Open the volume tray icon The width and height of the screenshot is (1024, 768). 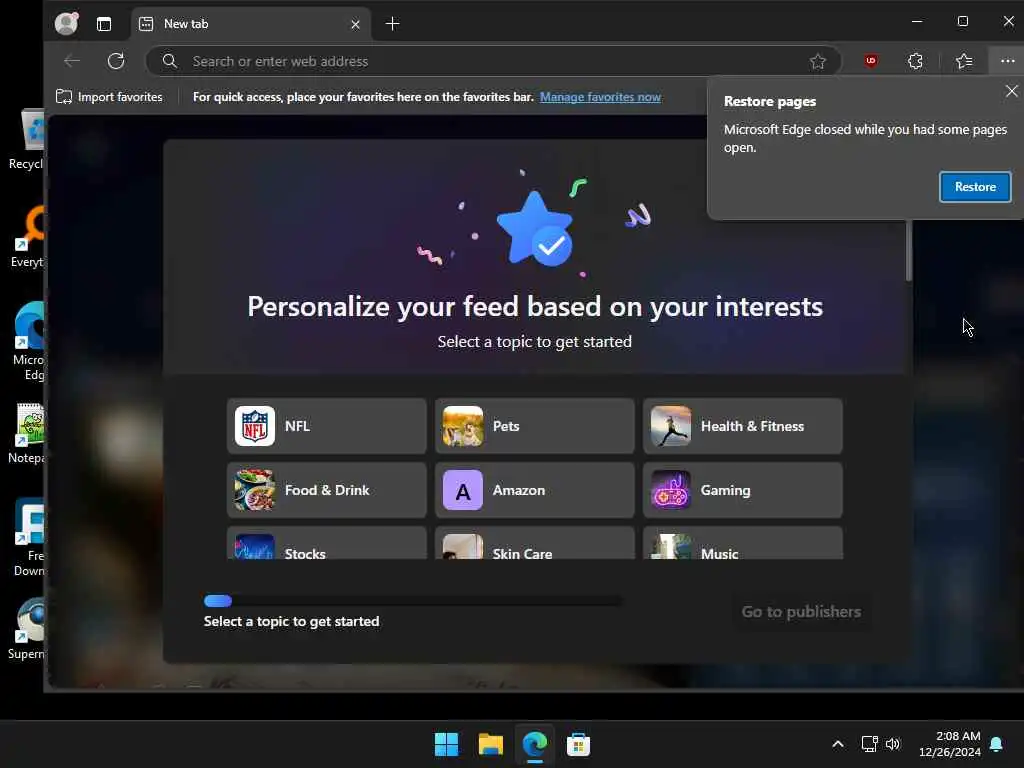click(893, 744)
